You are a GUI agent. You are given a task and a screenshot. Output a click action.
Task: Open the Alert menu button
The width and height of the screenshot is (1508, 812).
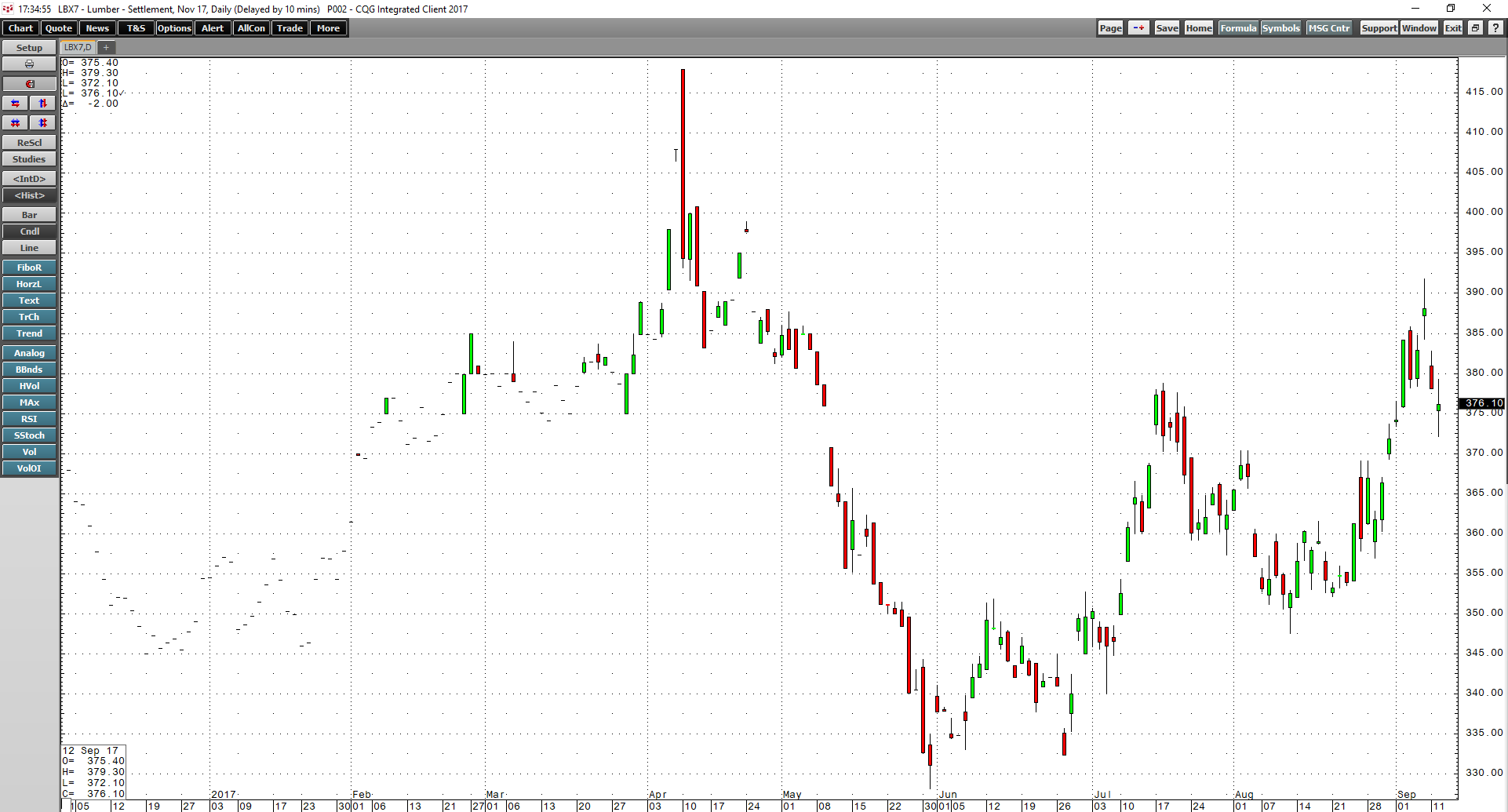click(213, 28)
